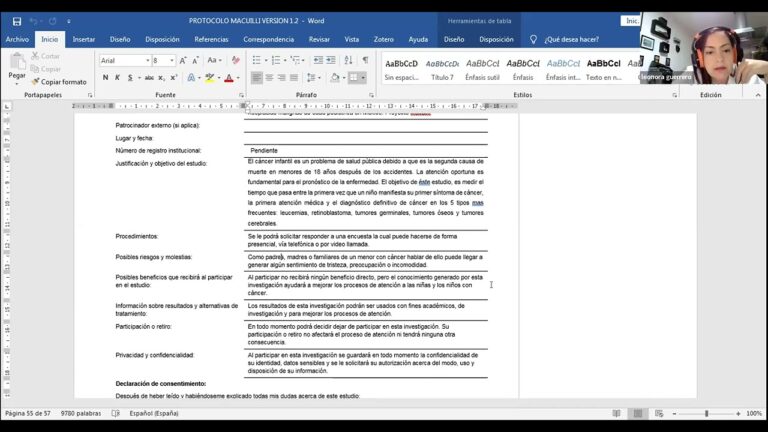Toggle strikethrough abc formatting

149,77
